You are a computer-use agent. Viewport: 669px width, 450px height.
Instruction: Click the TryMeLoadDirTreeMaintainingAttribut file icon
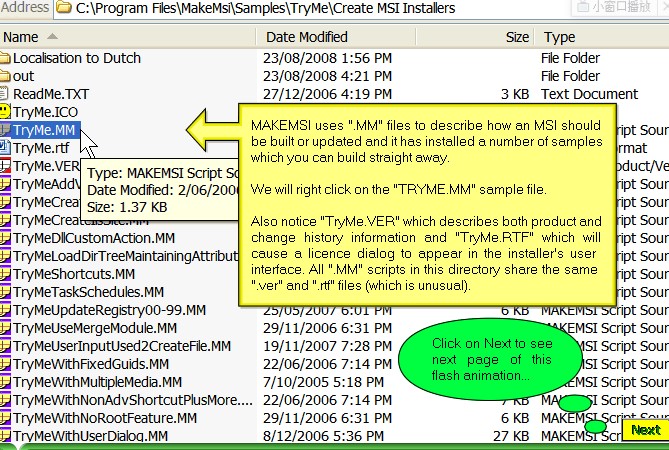pos(5,255)
